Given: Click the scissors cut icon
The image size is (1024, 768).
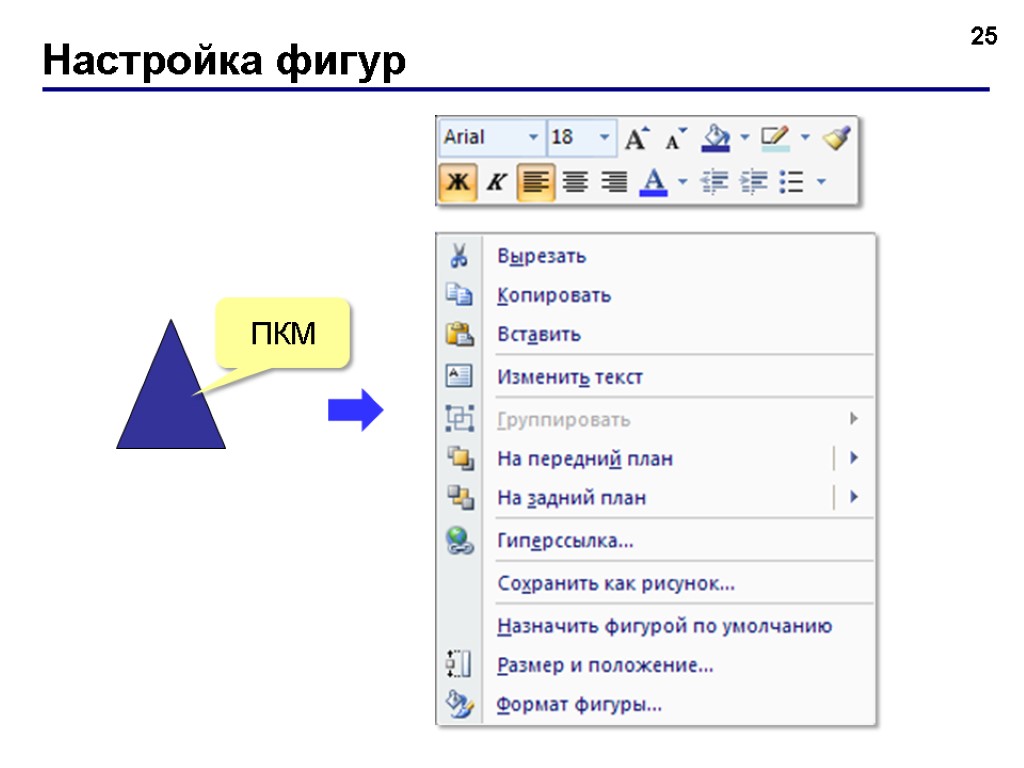Looking at the screenshot, I should tap(459, 255).
